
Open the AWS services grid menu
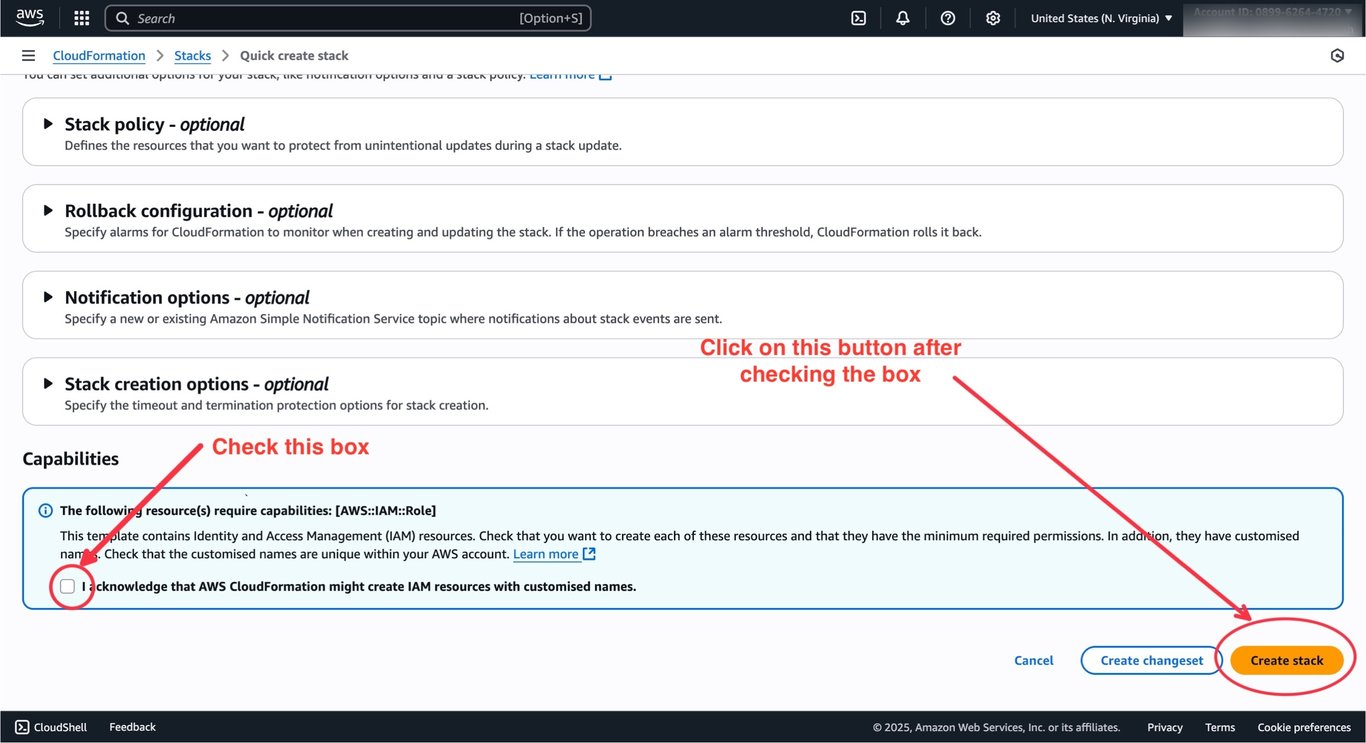click(x=82, y=18)
